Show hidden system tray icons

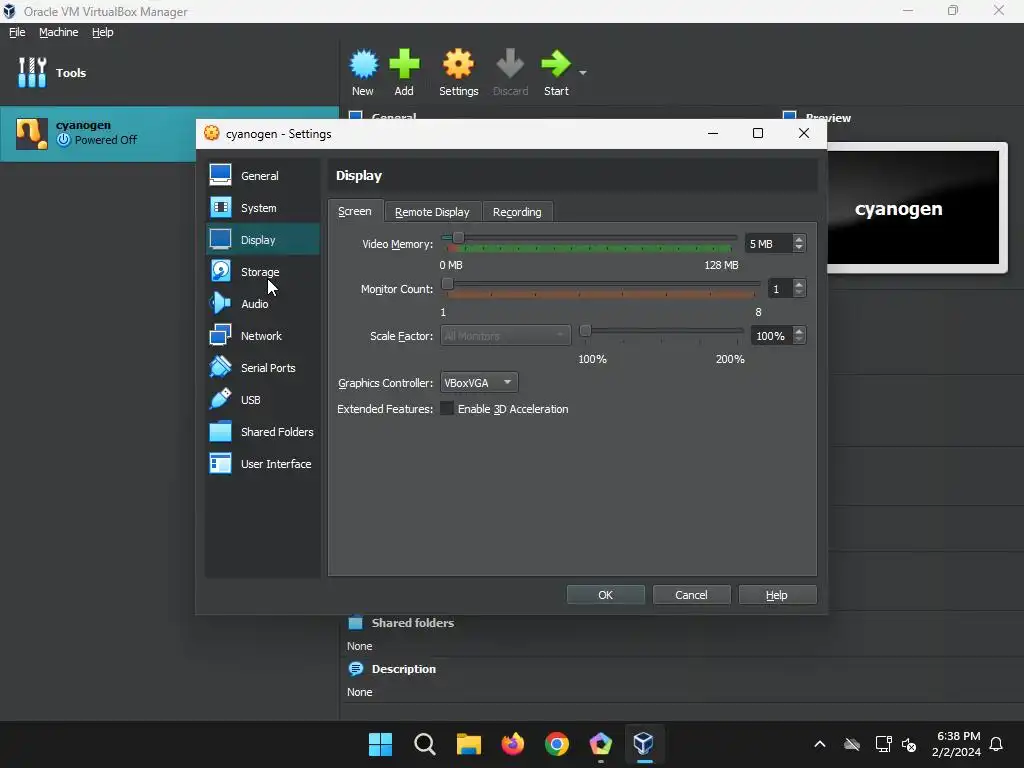820,744
